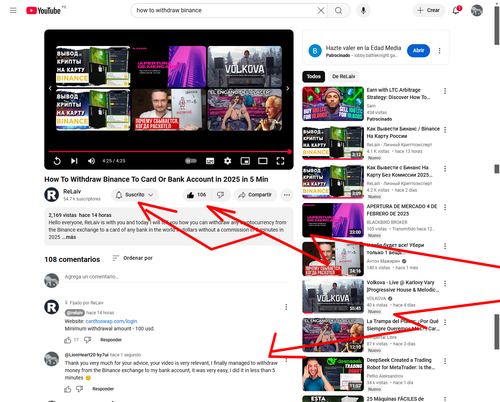The width and height of the screenshot is (500, 402).
Task: Open Volkova Live @ Karlovy Vary title
Action: [x=403, y=286]
